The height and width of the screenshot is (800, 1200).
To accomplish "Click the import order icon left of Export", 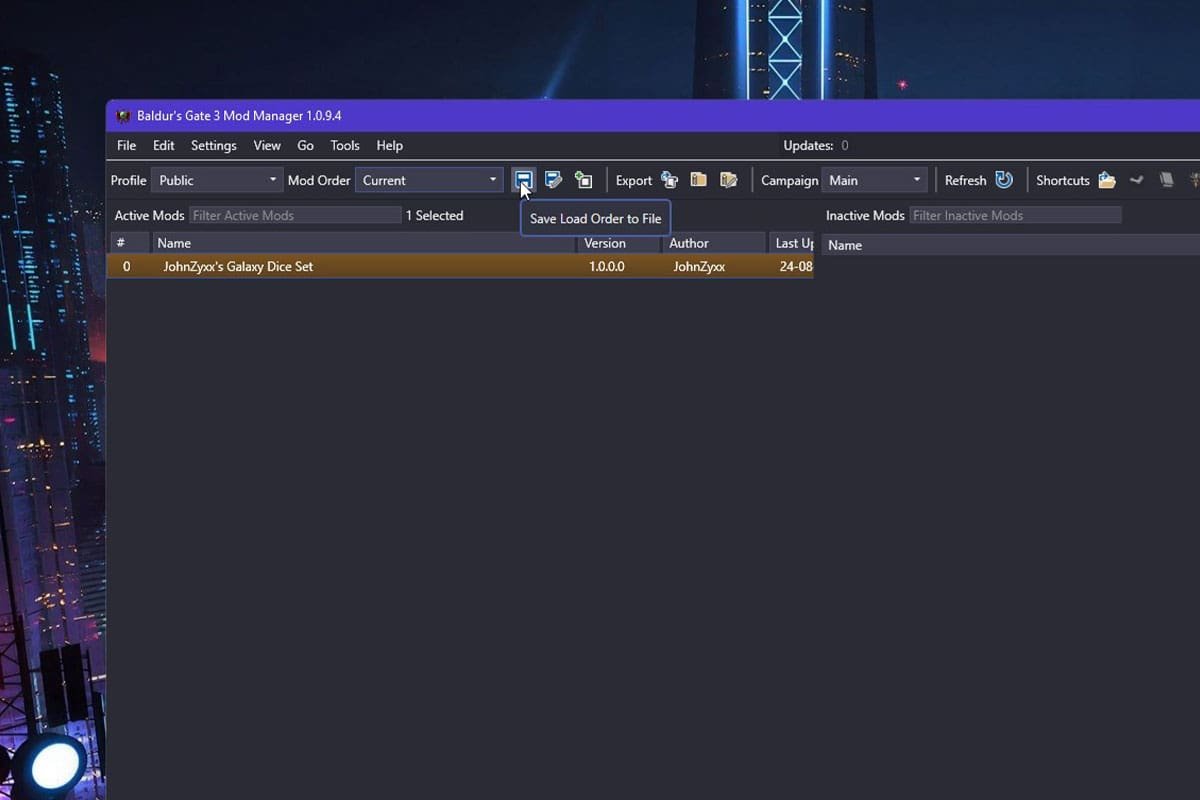I will [x=583, y=180].
